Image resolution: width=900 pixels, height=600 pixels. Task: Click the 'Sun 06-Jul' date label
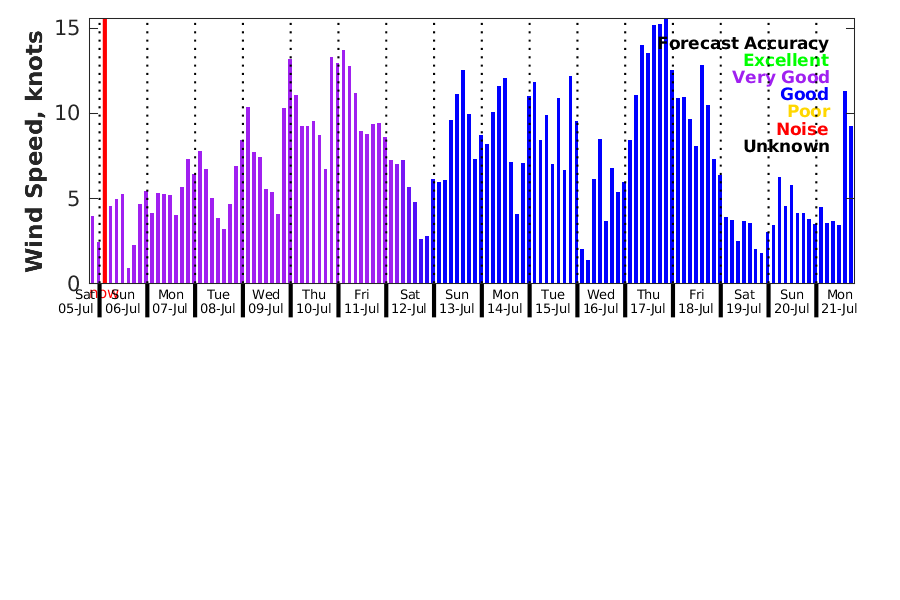tap(123, 302)
